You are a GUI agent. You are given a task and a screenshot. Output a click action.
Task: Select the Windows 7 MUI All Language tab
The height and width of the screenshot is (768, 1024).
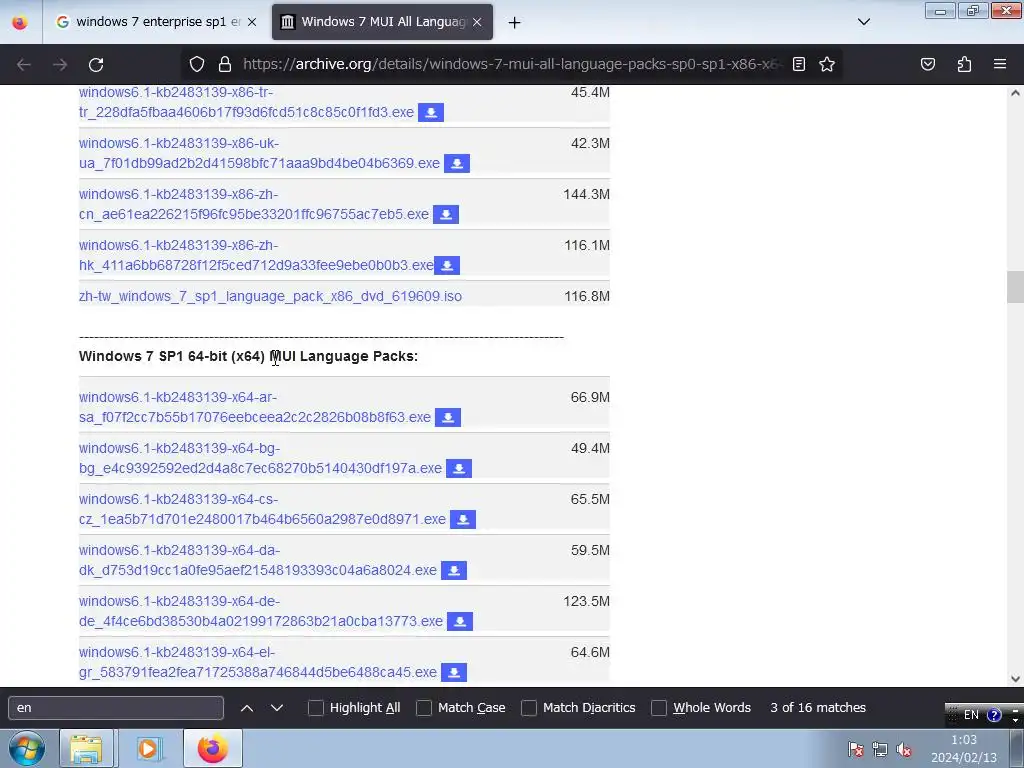pos(382,22)
